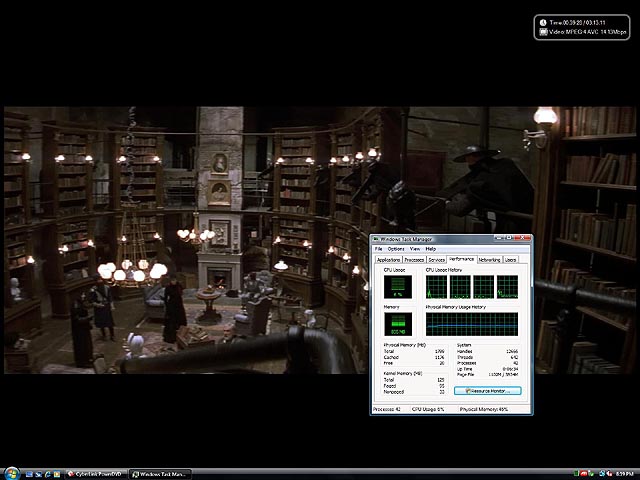Open the volume speaker tray icon

tap(609, 474)
